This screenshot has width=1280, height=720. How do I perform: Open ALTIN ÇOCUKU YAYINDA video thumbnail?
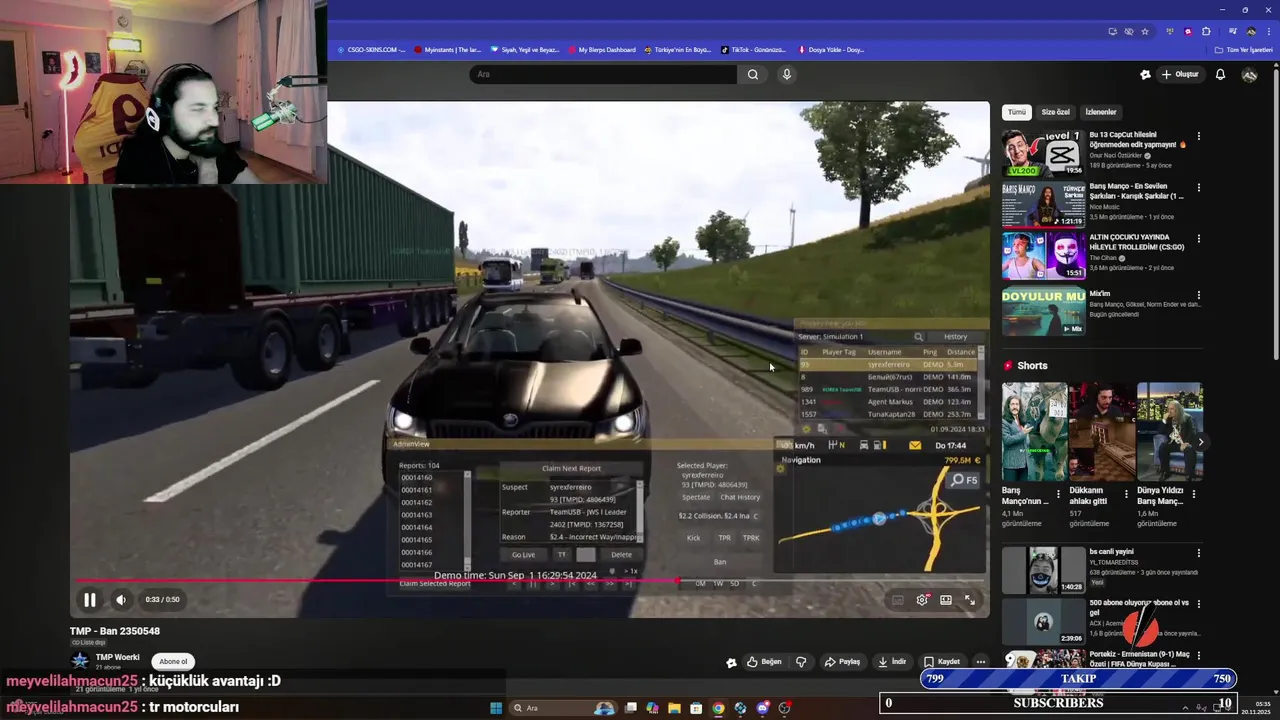tap(1043, 256)
